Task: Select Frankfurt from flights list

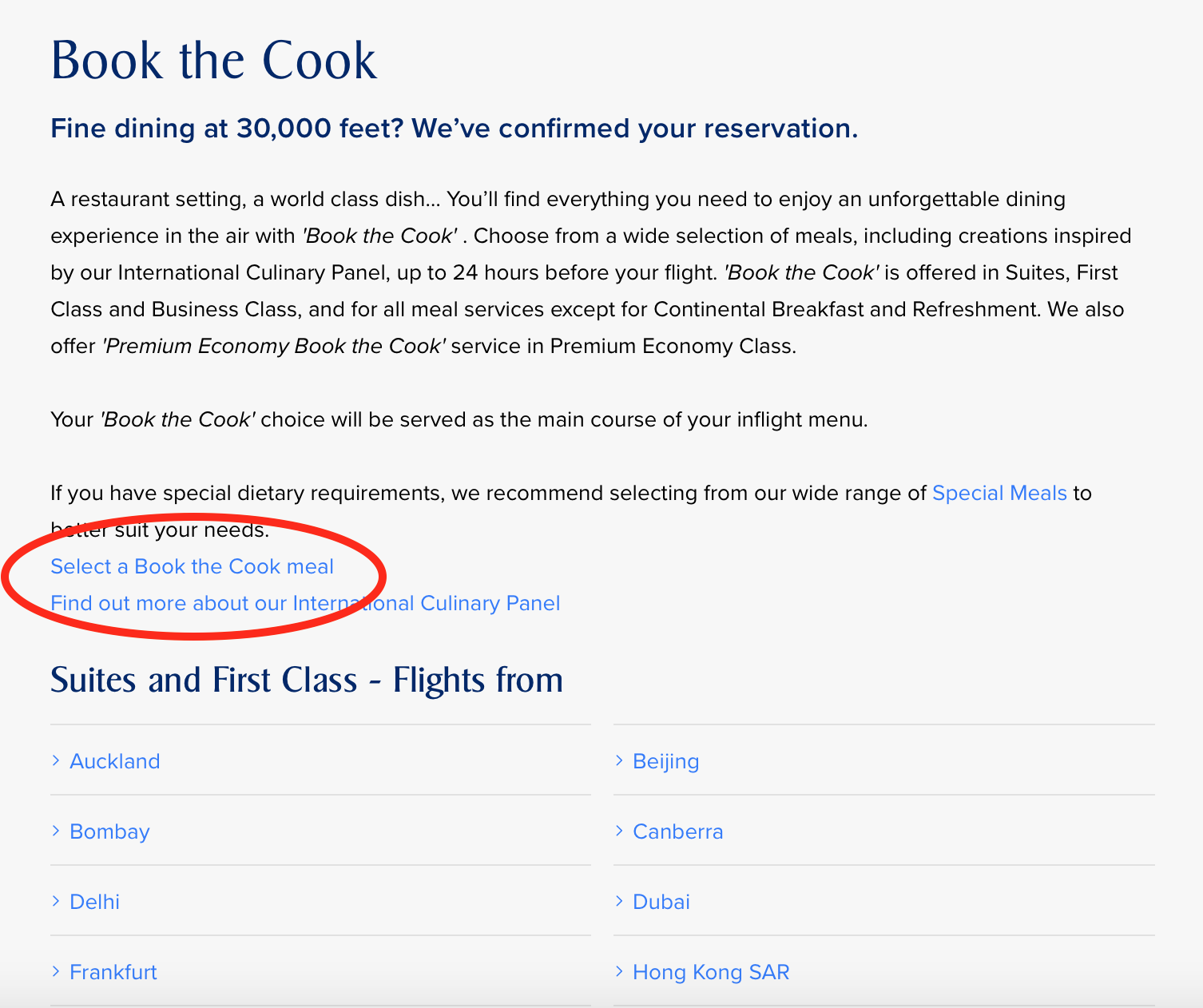Action: [113, 972]
